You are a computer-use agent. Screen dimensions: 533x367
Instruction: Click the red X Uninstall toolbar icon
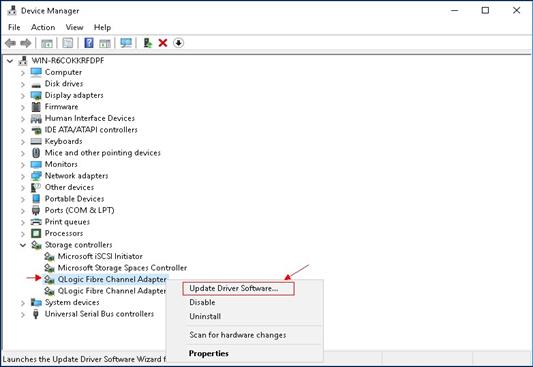163,43
